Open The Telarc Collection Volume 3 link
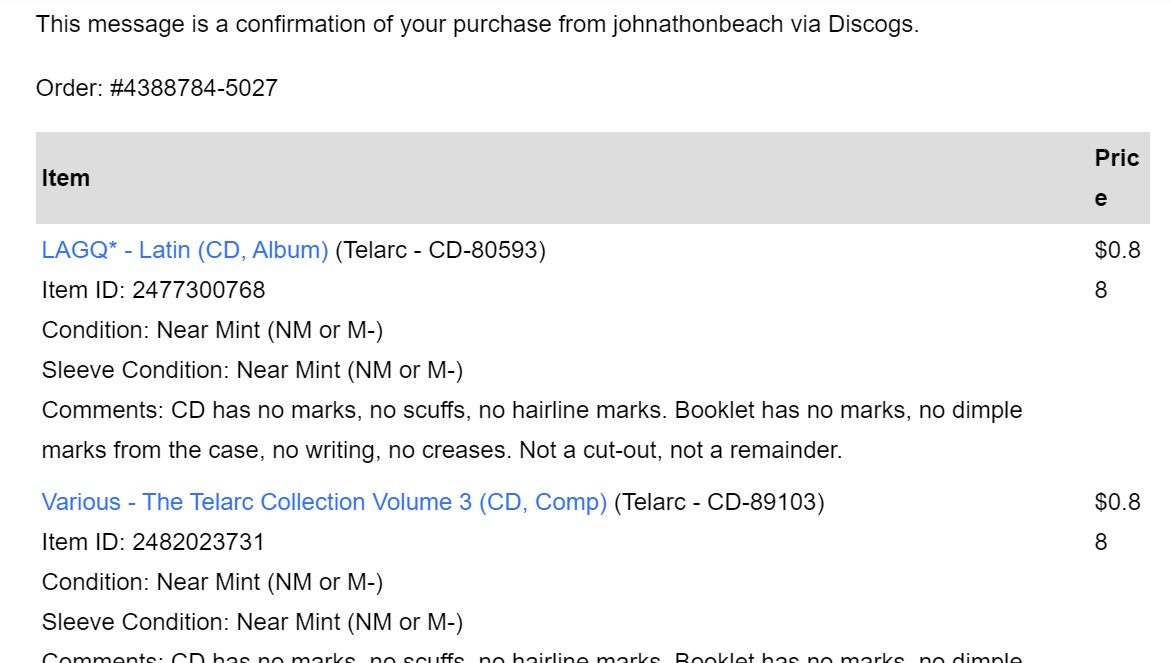This screenshot has width=1171, height=663. point(324,502)
